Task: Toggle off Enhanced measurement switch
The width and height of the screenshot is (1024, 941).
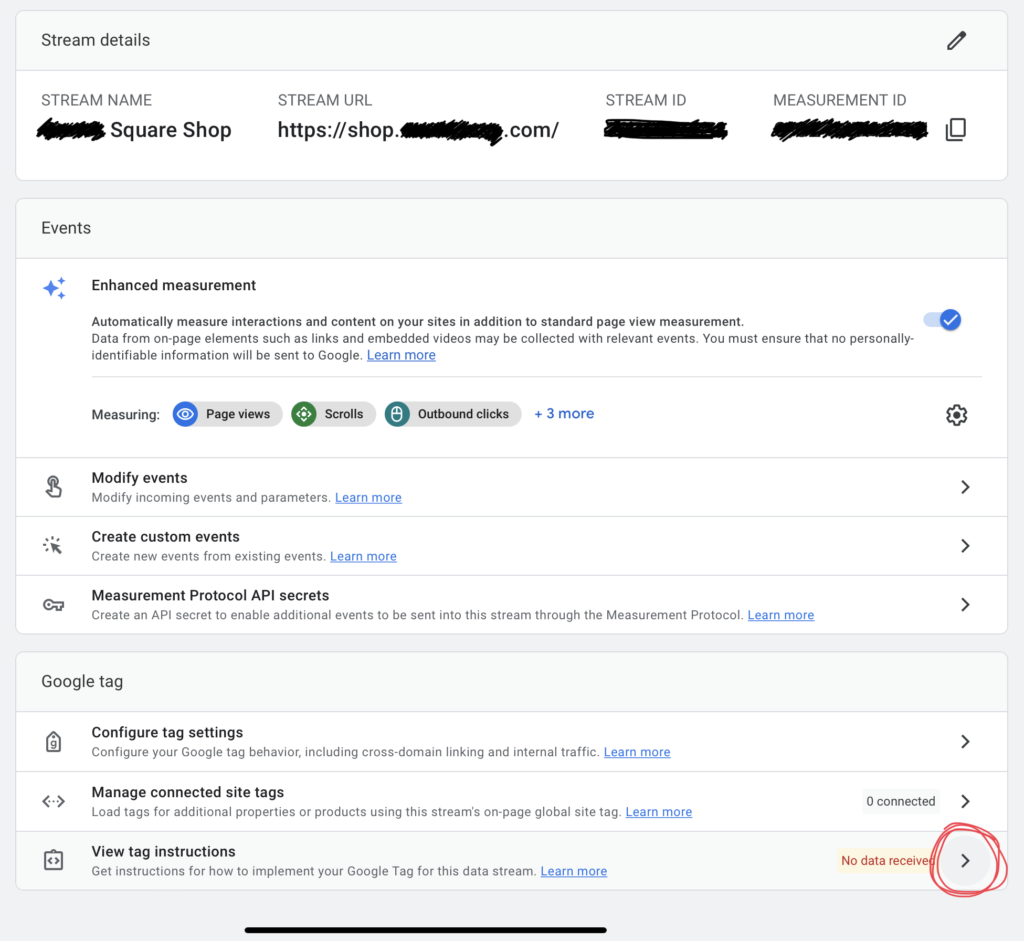Action: click(942, 320)
